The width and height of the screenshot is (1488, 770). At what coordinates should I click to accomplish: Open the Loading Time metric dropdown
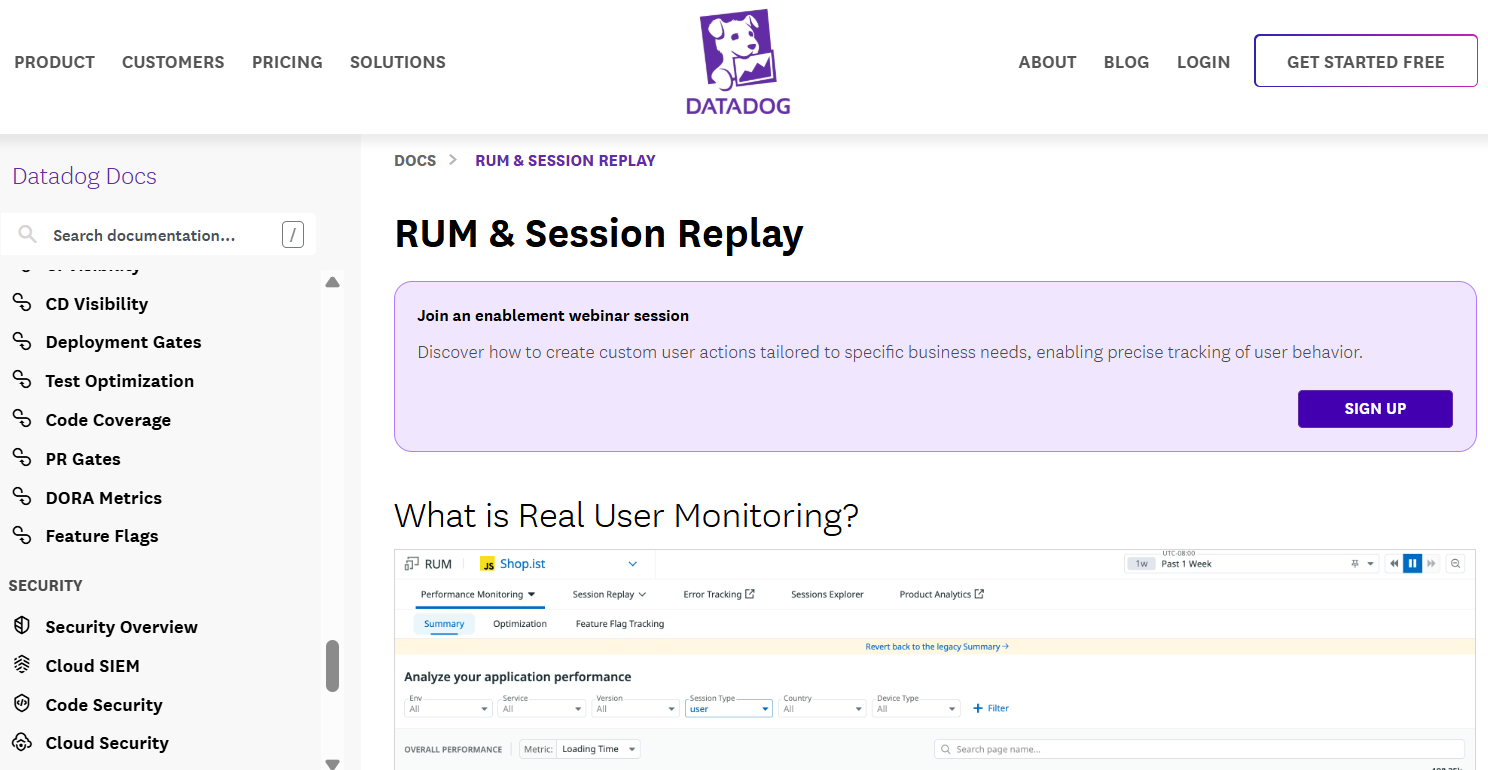tap(598, 748)
